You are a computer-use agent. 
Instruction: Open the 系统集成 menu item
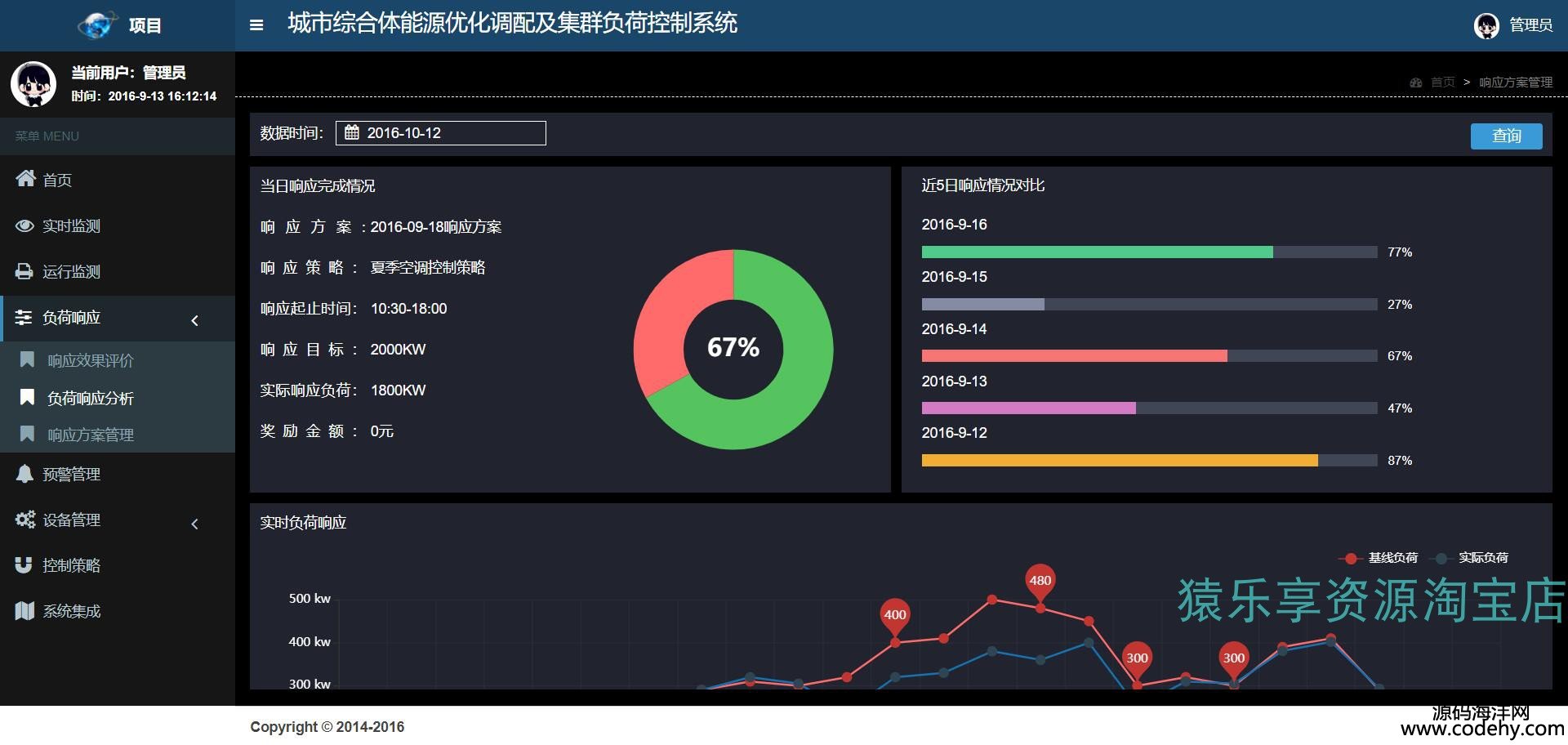point(118,611)
